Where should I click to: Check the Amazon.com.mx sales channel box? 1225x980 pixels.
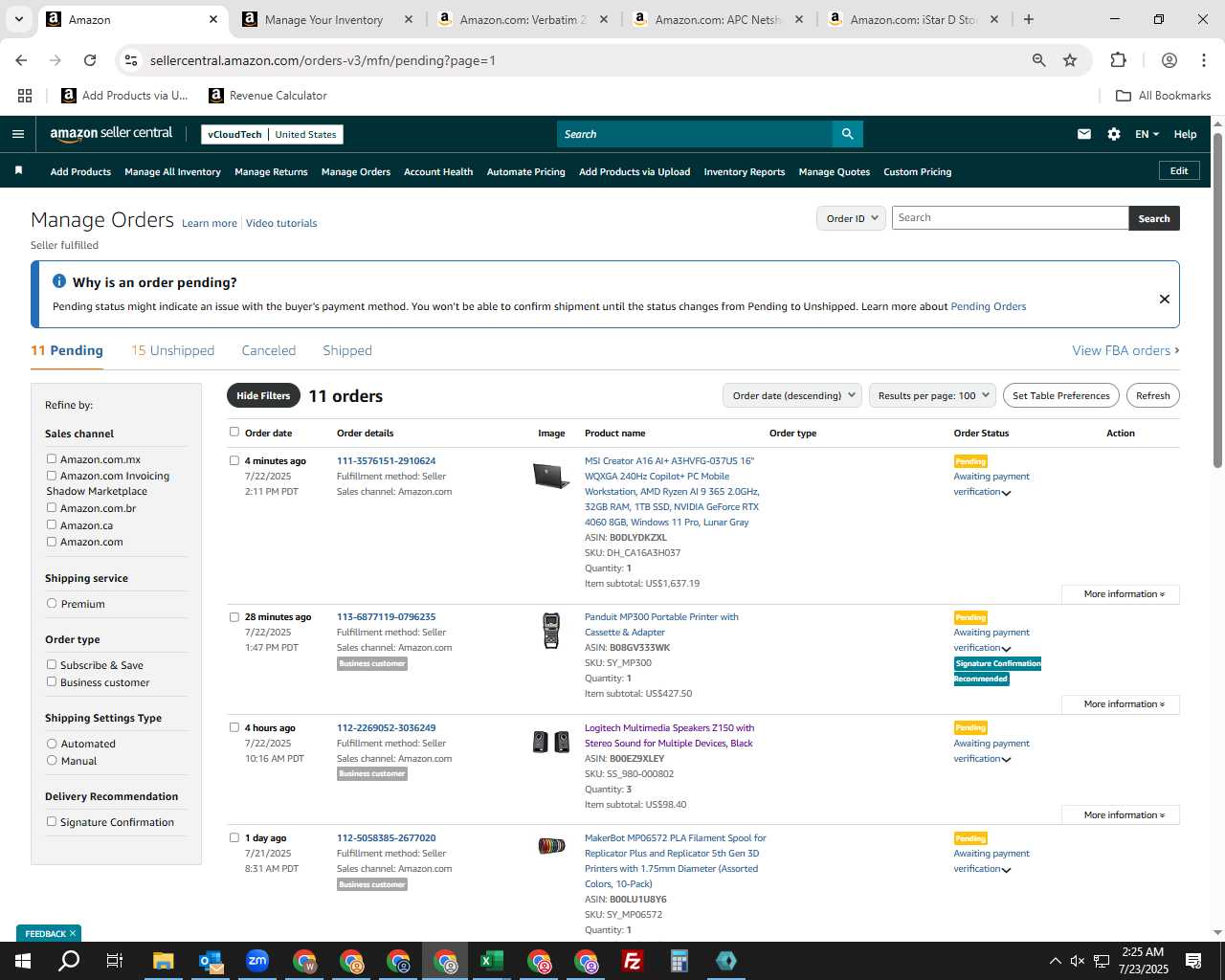click(x=52, y=459)
